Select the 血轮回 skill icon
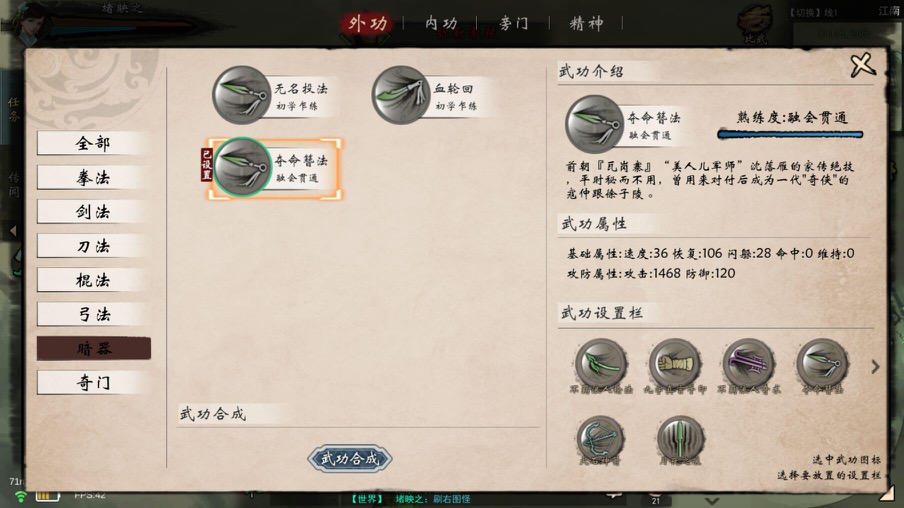The height and width of the screenshot is (508, 904). pos(401,95)
